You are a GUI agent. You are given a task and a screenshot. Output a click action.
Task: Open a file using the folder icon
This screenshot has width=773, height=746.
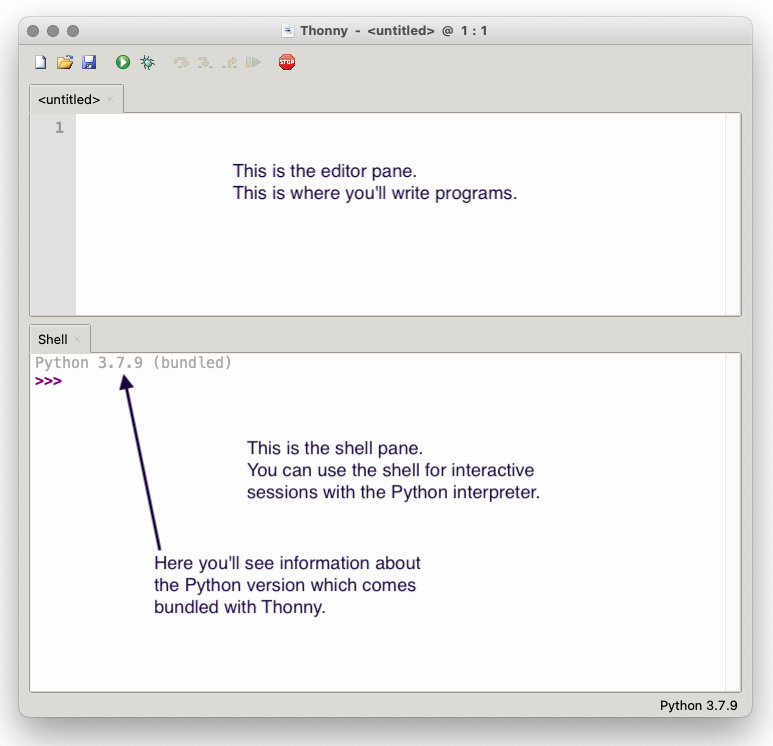[65, 62]
